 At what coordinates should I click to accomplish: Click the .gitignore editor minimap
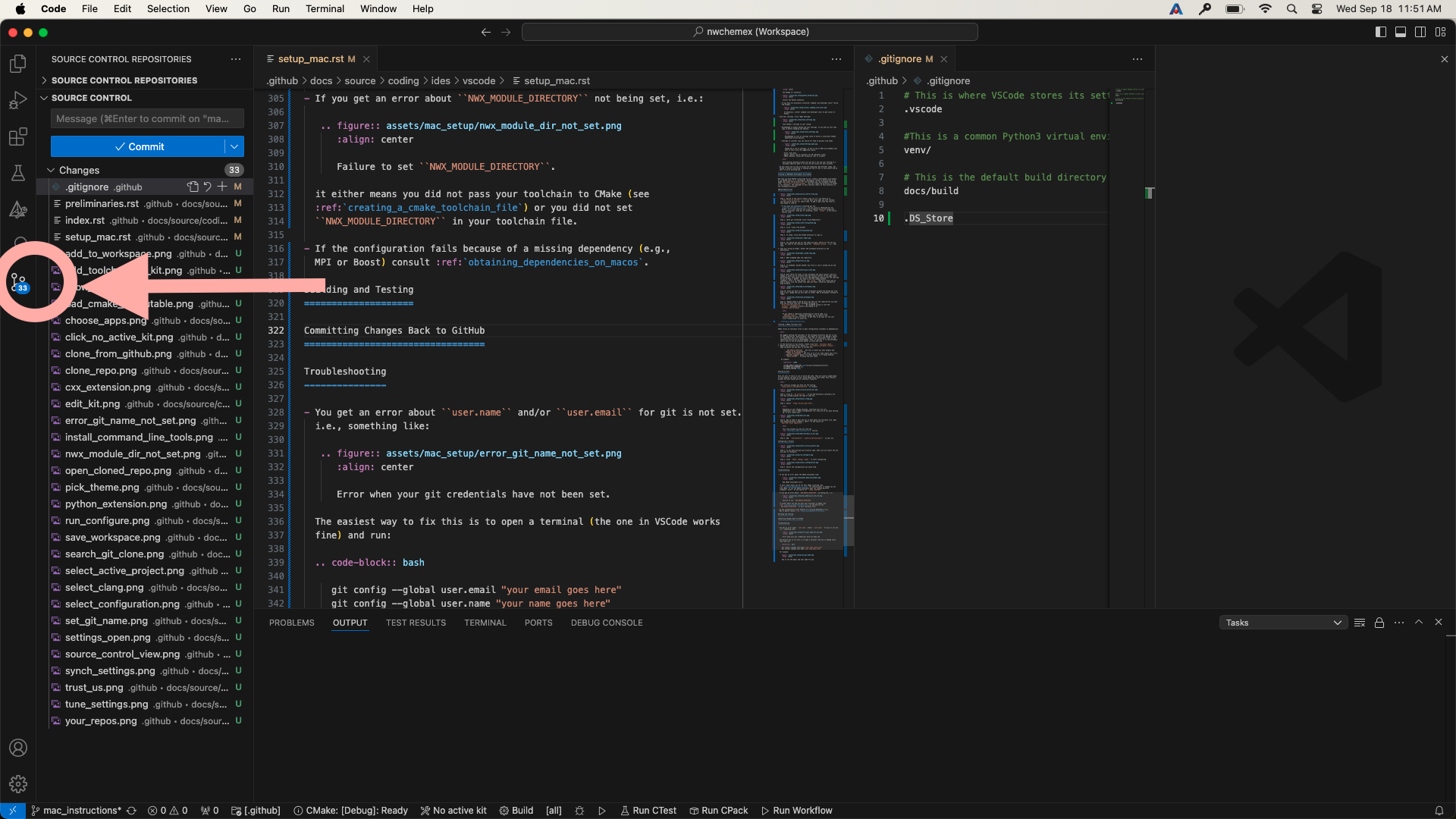point(1128,97)
